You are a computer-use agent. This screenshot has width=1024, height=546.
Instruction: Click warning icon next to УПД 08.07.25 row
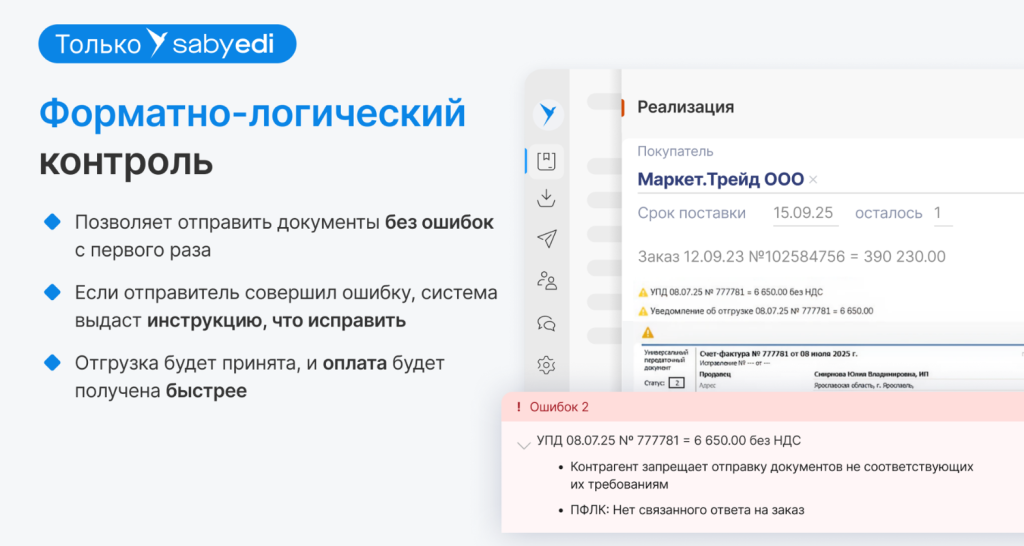(643, 293)
